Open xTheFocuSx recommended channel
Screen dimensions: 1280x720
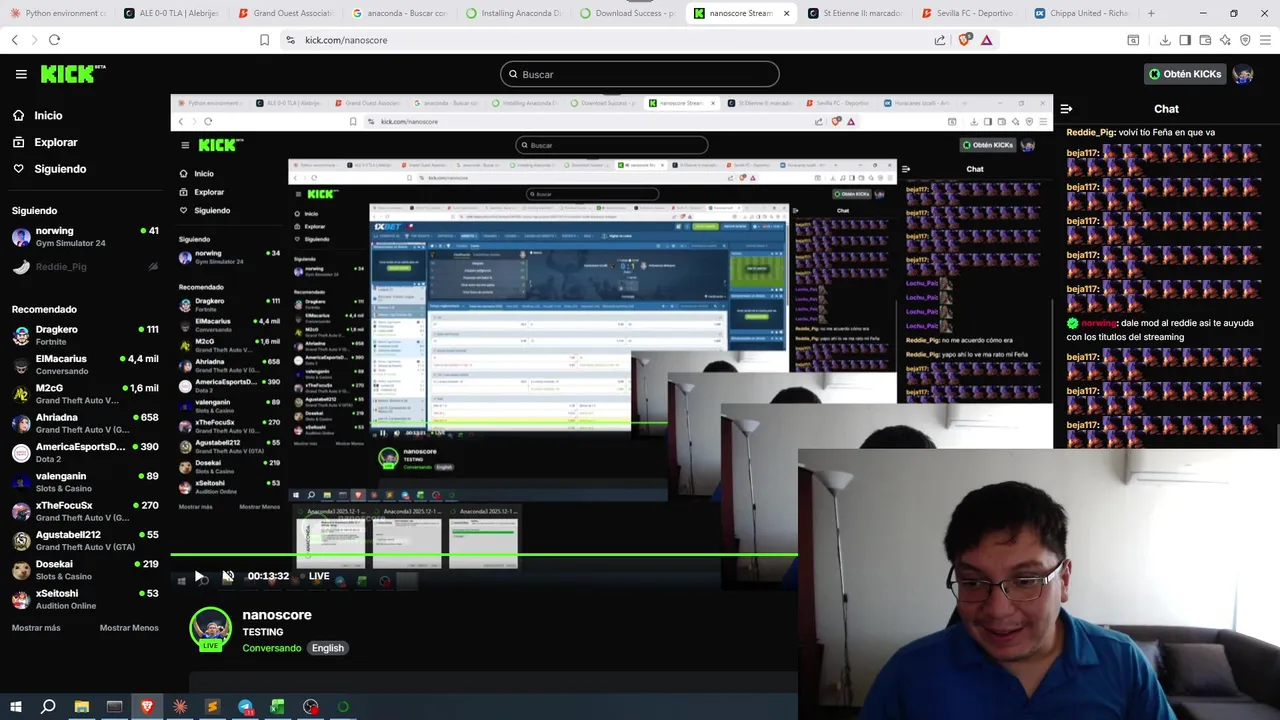85,512
